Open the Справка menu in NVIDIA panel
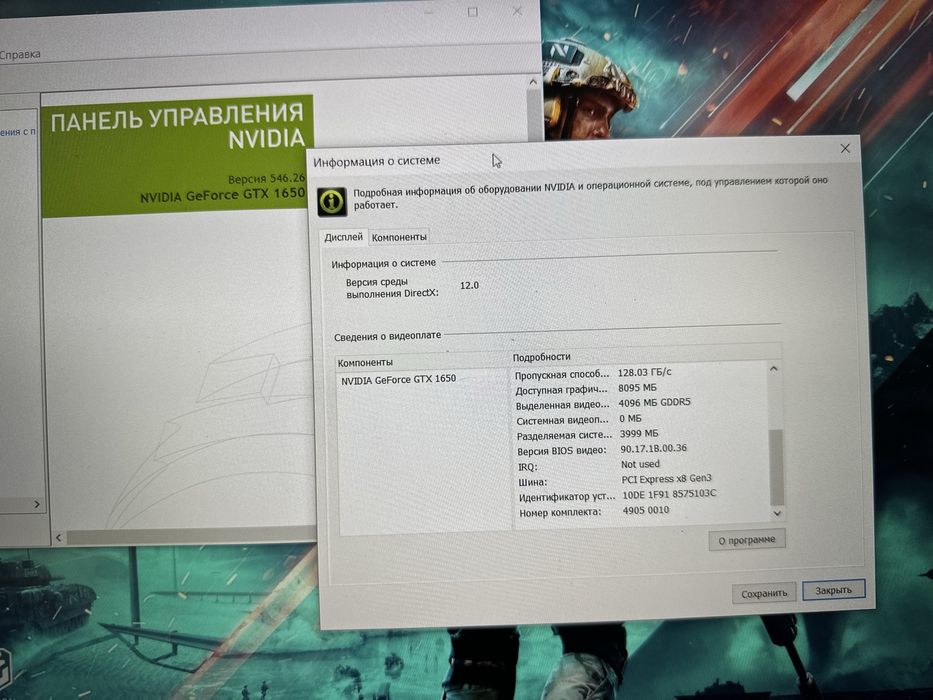The width and height of the screenshot is (933, 700). click(x=20, y=55)
